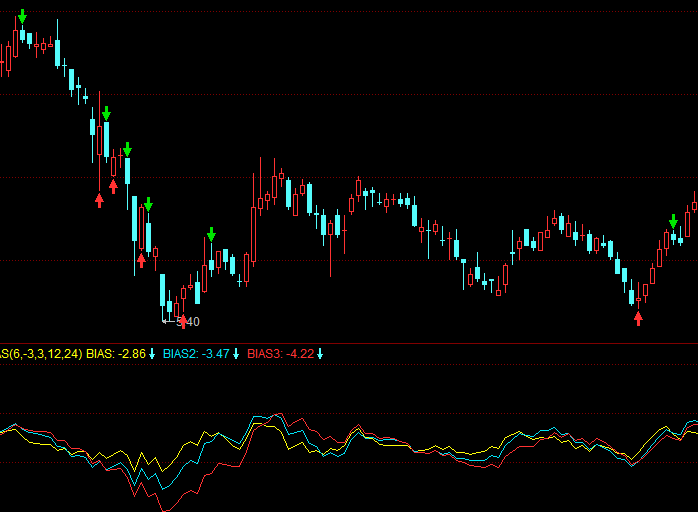The image size is (698, 512).
Task: Click the rightmost red up arrow signal
Action: pyautogui.click(x=638, y=318)
